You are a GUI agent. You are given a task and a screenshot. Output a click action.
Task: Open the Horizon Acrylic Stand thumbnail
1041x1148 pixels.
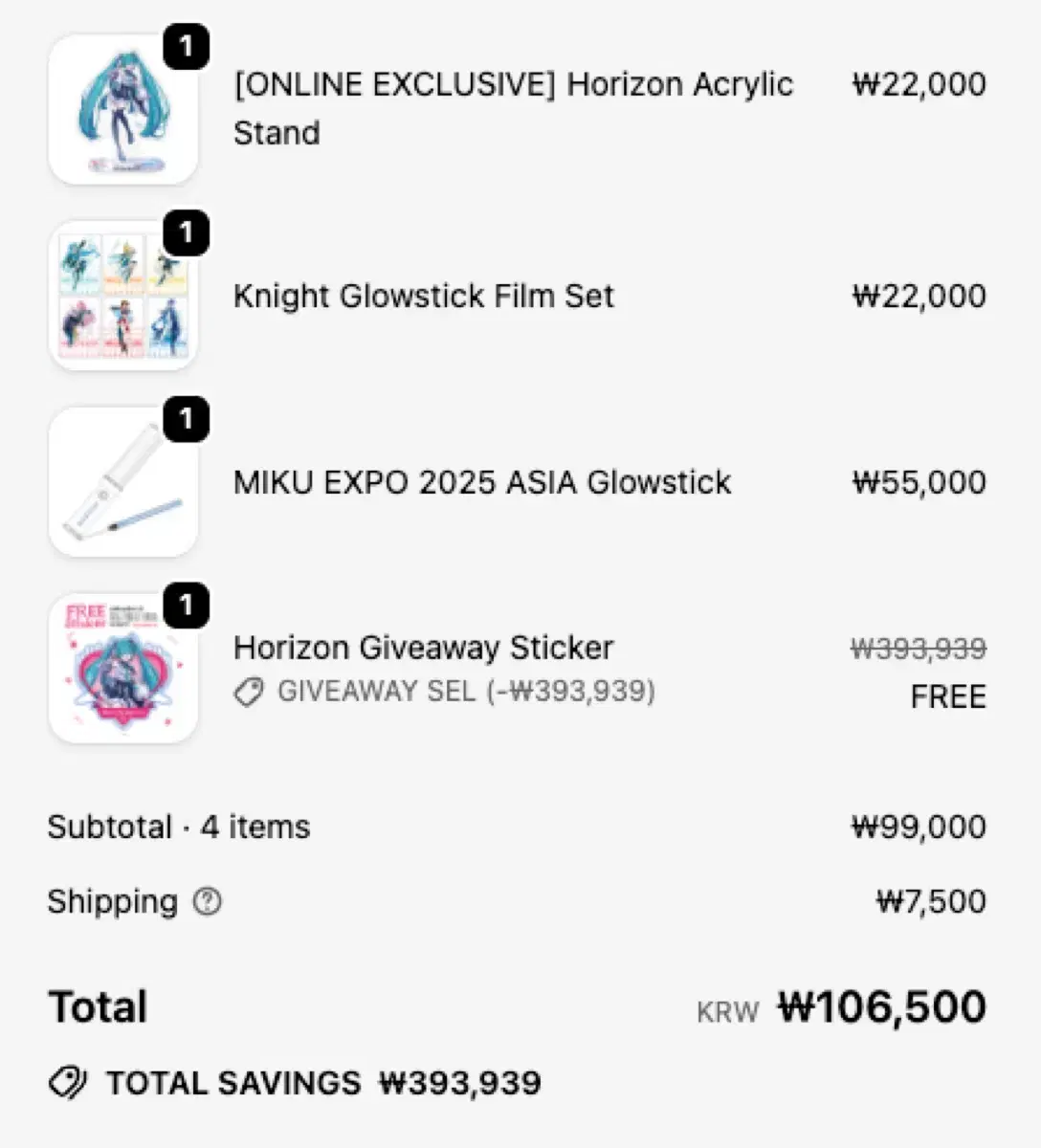(x=122, y=109)
